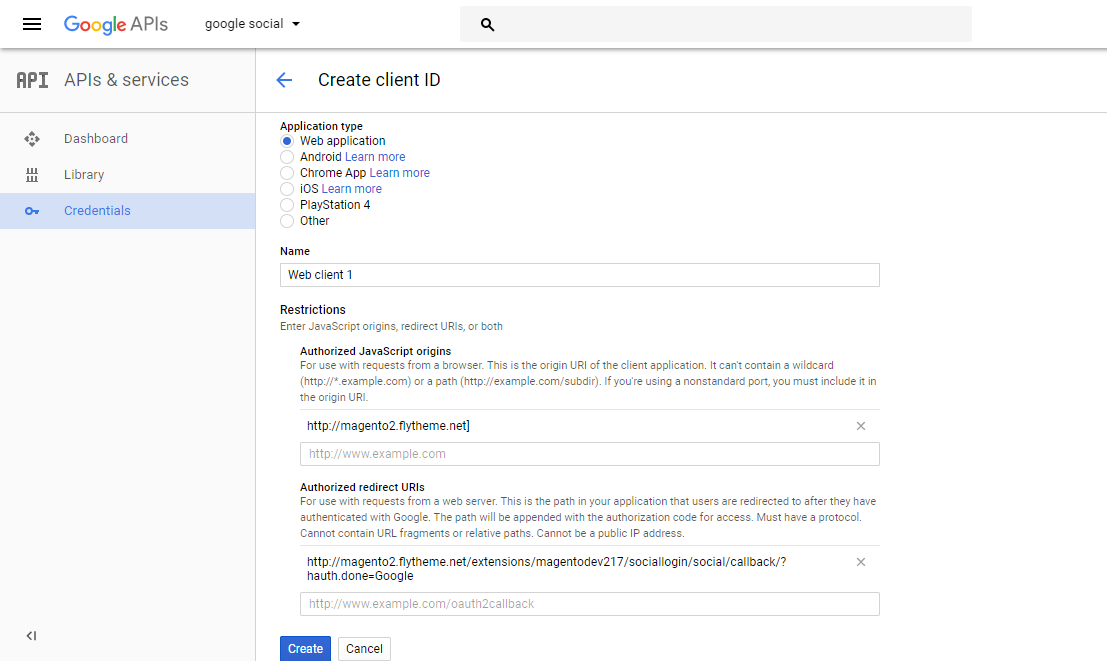The height and width of the screenshot is (661, 1107).
Task: Click the empty JavaScript origins input field
Action: pos(590,454)
